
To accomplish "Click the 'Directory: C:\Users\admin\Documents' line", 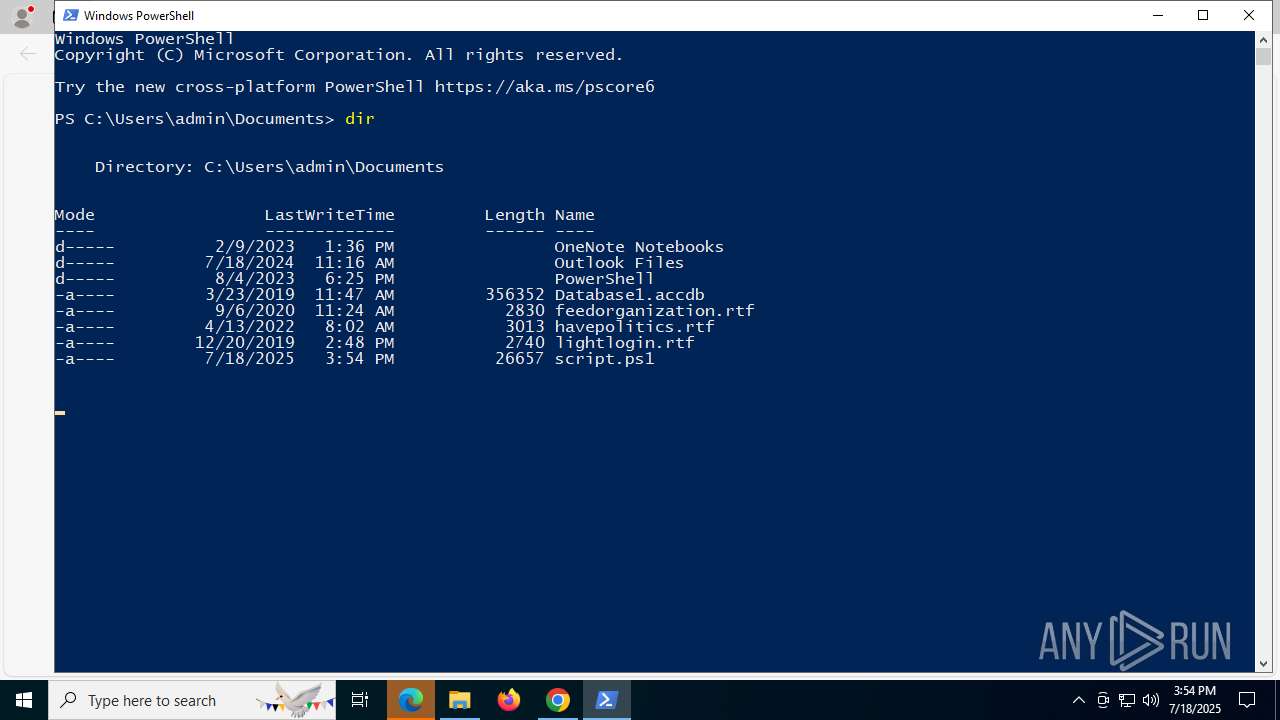I will (x=269, y=167).
